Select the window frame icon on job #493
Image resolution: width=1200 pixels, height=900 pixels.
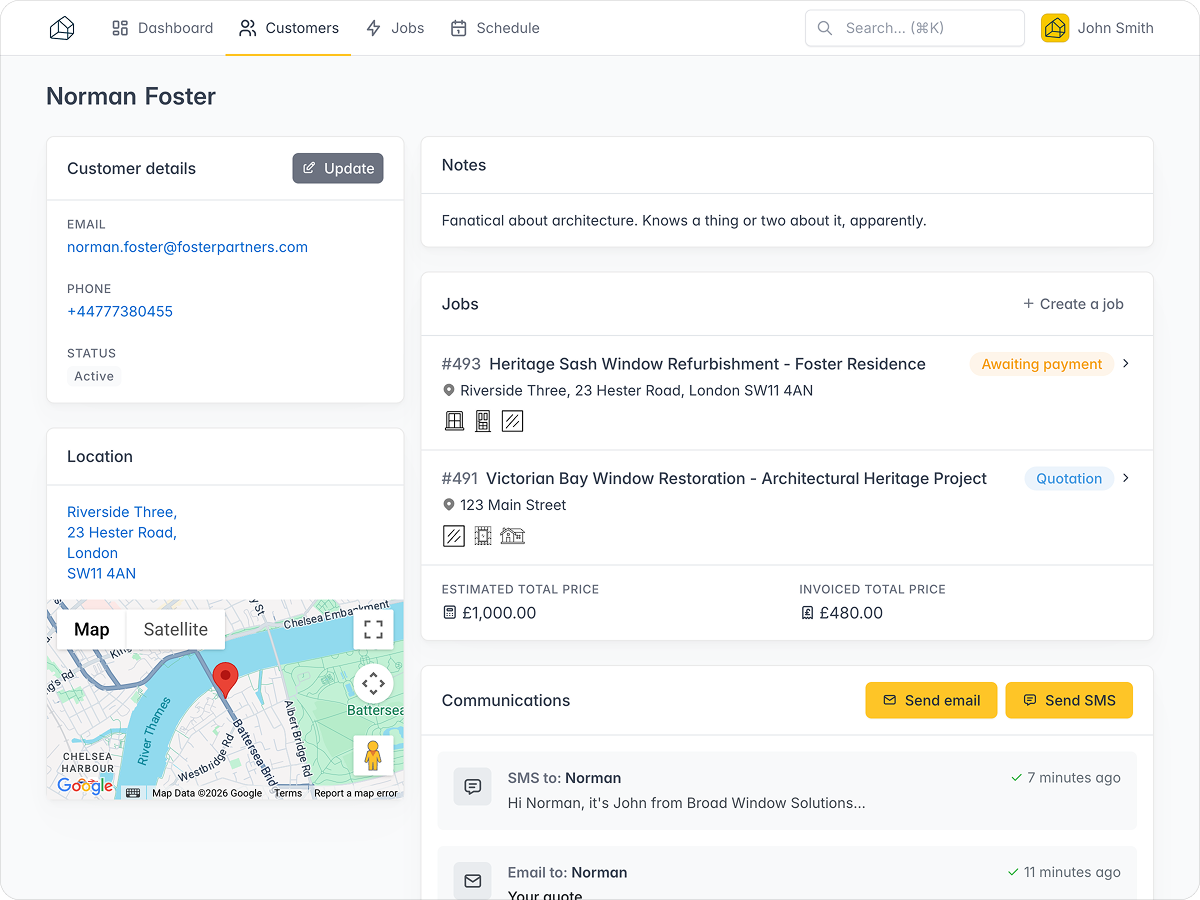(455, 421)
